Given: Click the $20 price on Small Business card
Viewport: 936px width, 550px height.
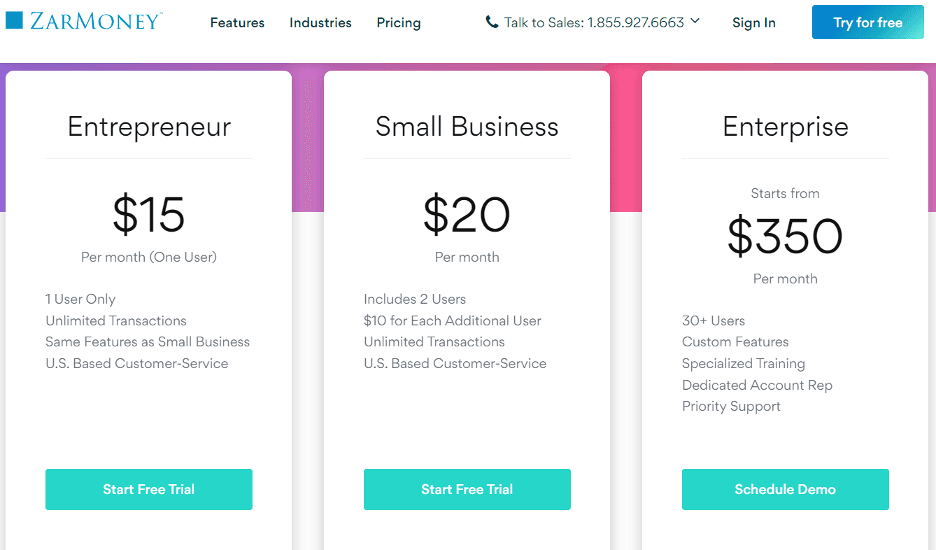Looking at the screenshot, I should coord(467,214).
